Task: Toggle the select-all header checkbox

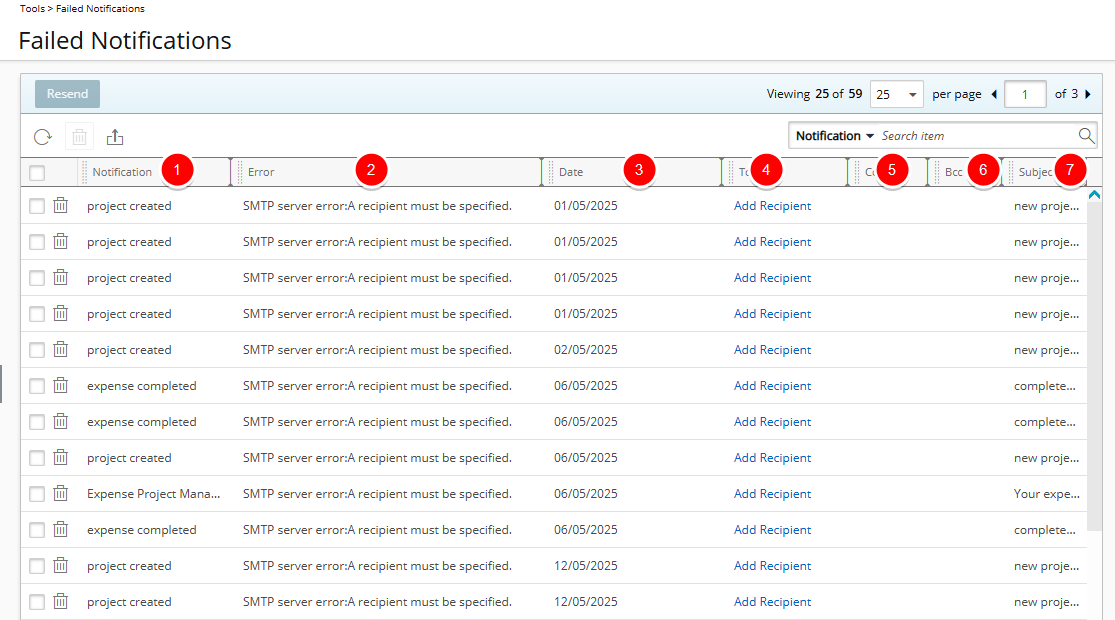Action: click(x=37, y=172)
